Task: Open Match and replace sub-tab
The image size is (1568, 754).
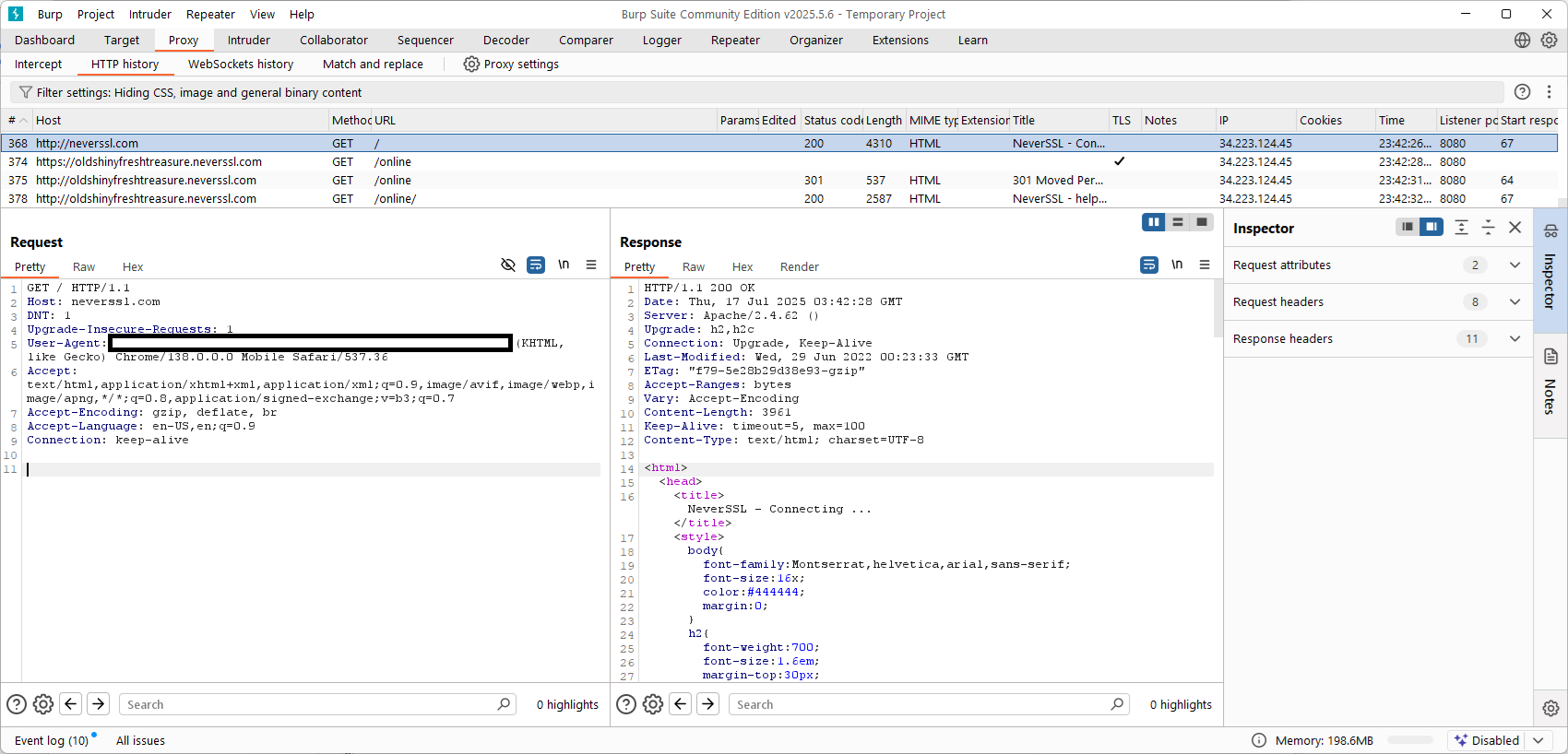Action: pos(373,64)
